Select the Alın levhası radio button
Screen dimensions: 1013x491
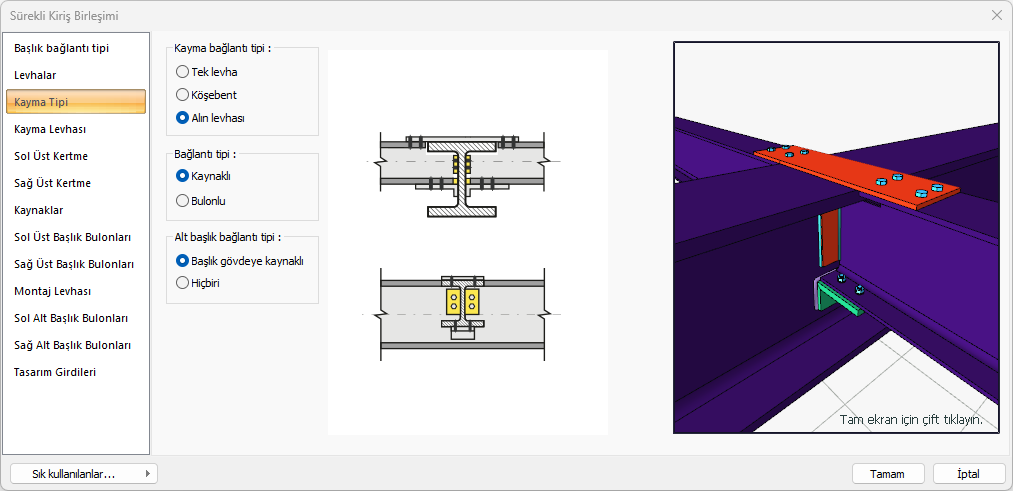point(211,118)
